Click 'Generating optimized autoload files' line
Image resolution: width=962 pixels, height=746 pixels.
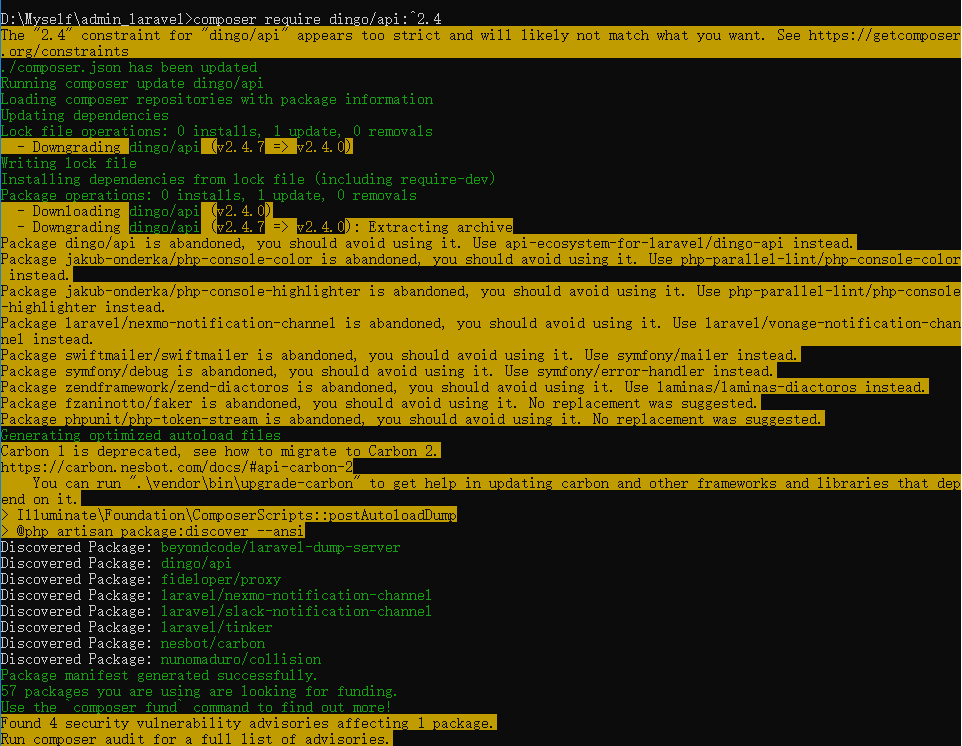[141, 434]
